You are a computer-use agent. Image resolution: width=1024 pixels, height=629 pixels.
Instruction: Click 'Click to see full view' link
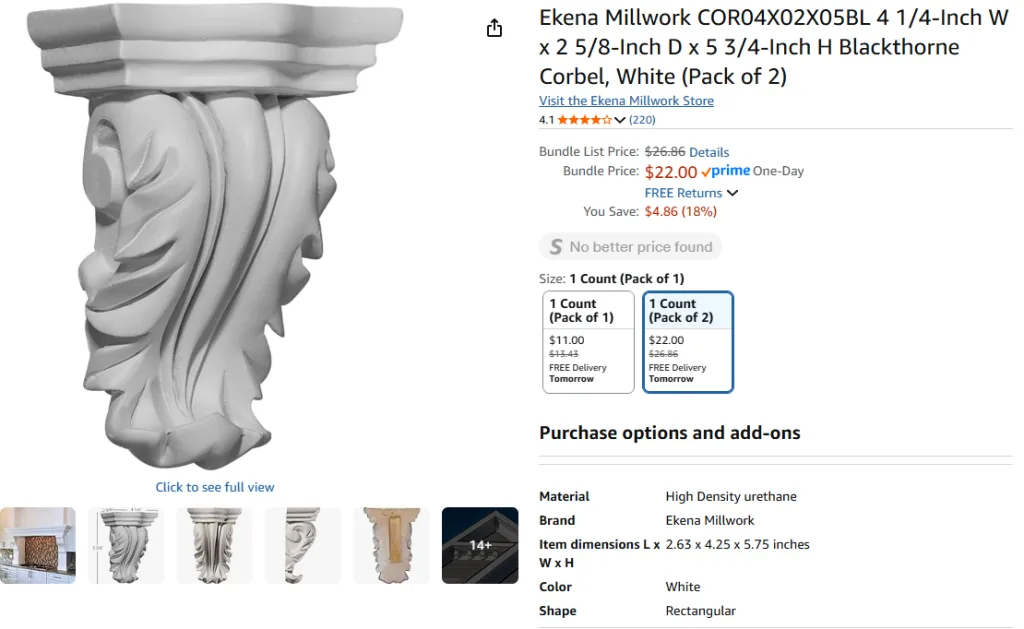tap(215, 487)
